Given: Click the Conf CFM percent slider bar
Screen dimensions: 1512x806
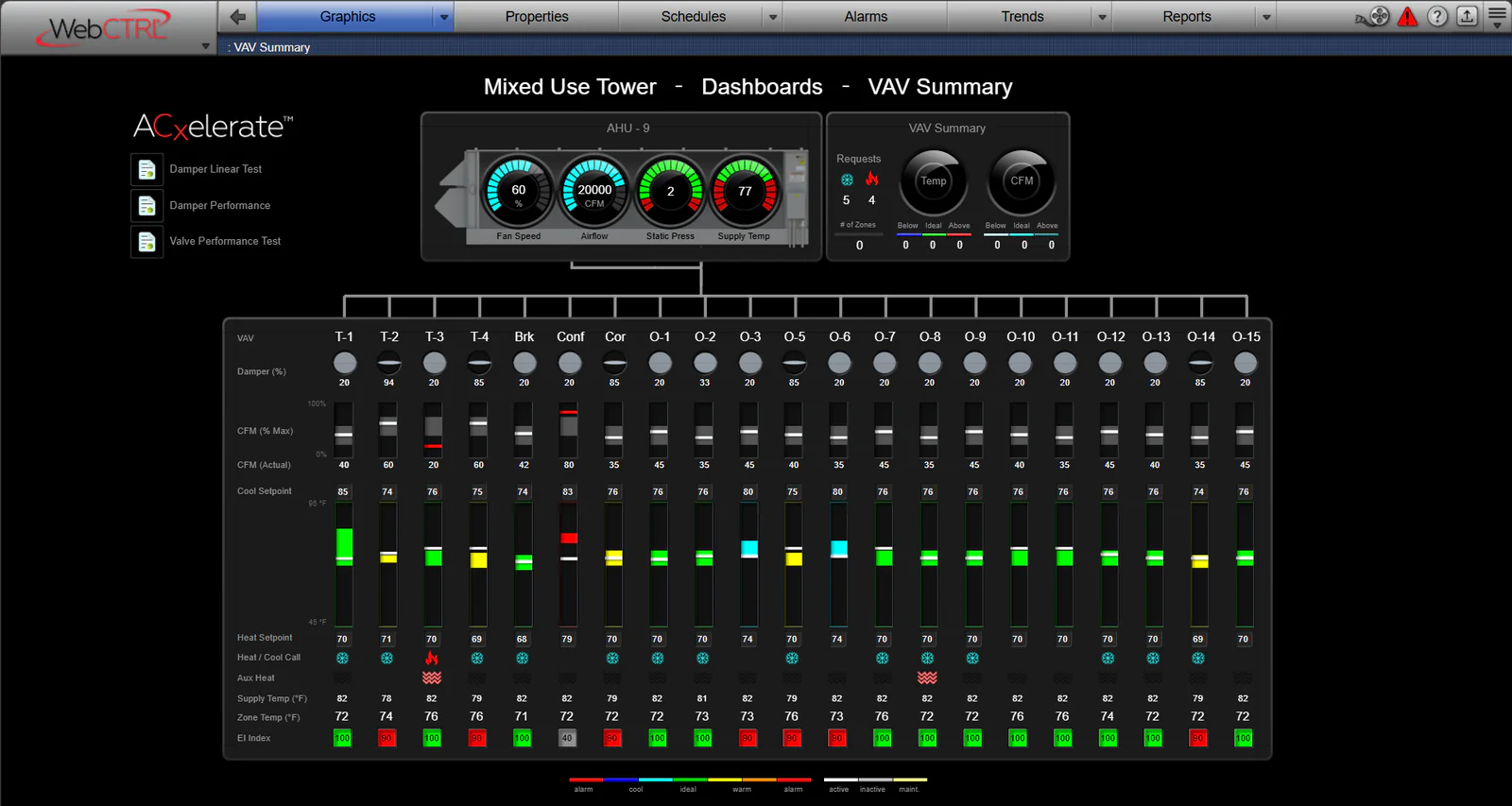Looking at the screenshot, I should 568,430.
